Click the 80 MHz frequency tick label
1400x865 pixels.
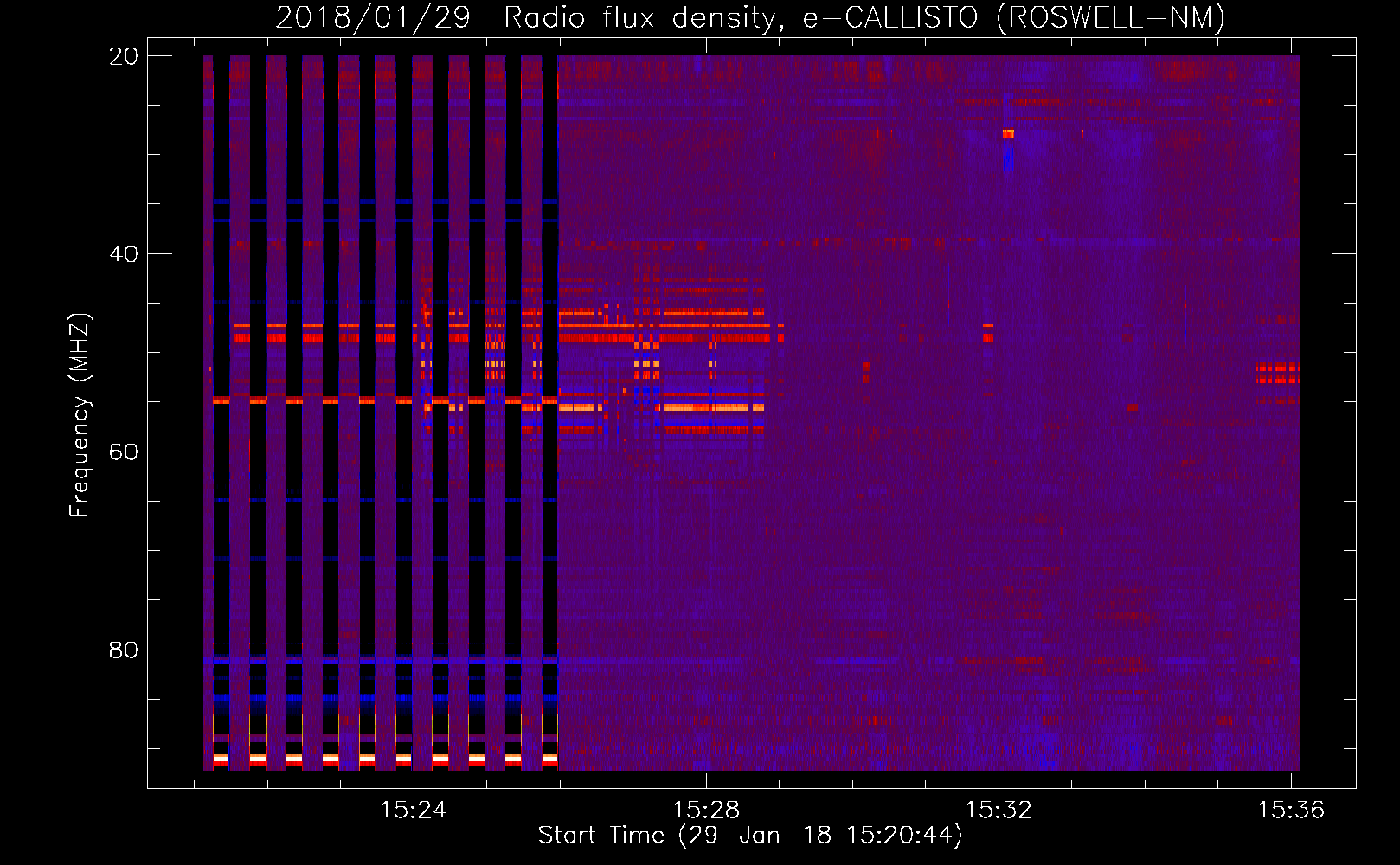coord(124,650)
